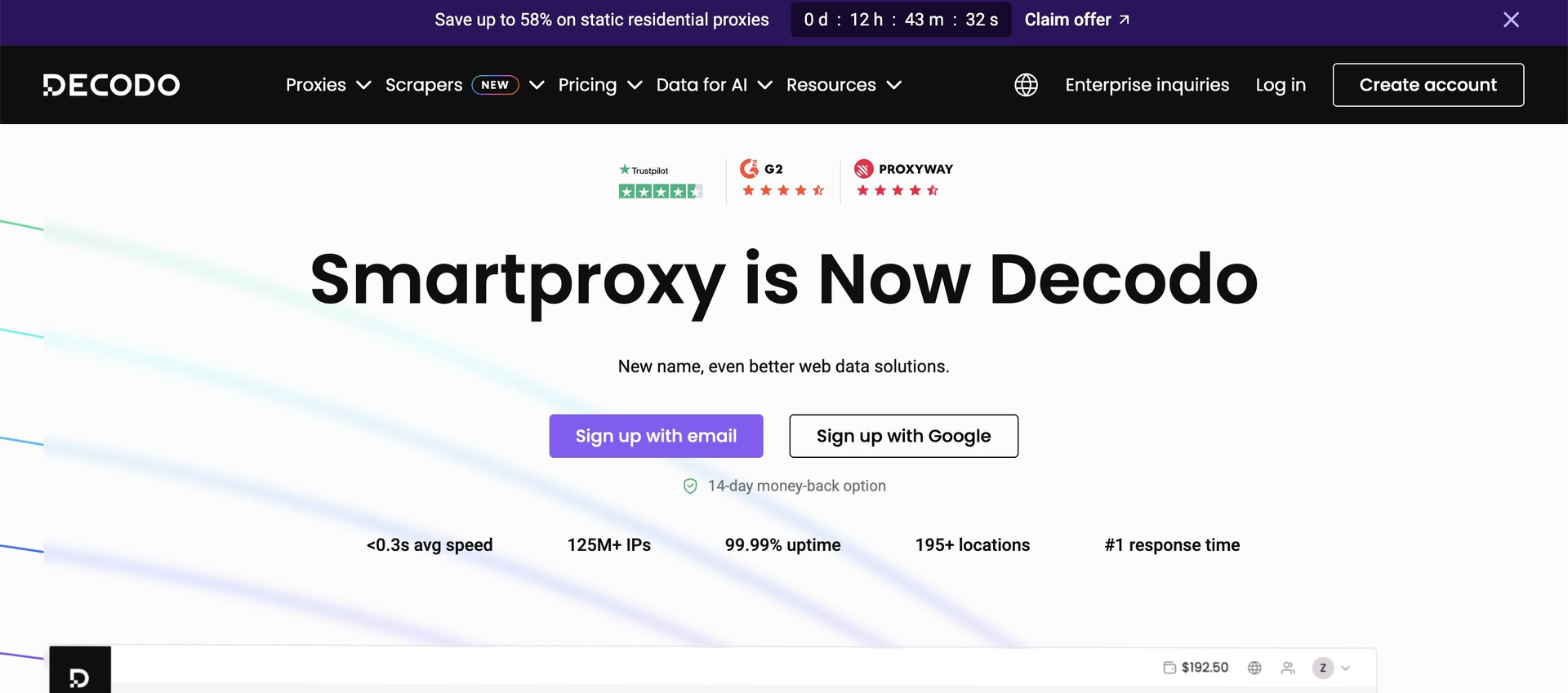Screen dimensions: 1568x693
Task: Click the team users icon in dashboard preview
Action: click(x=1288, y=668)
